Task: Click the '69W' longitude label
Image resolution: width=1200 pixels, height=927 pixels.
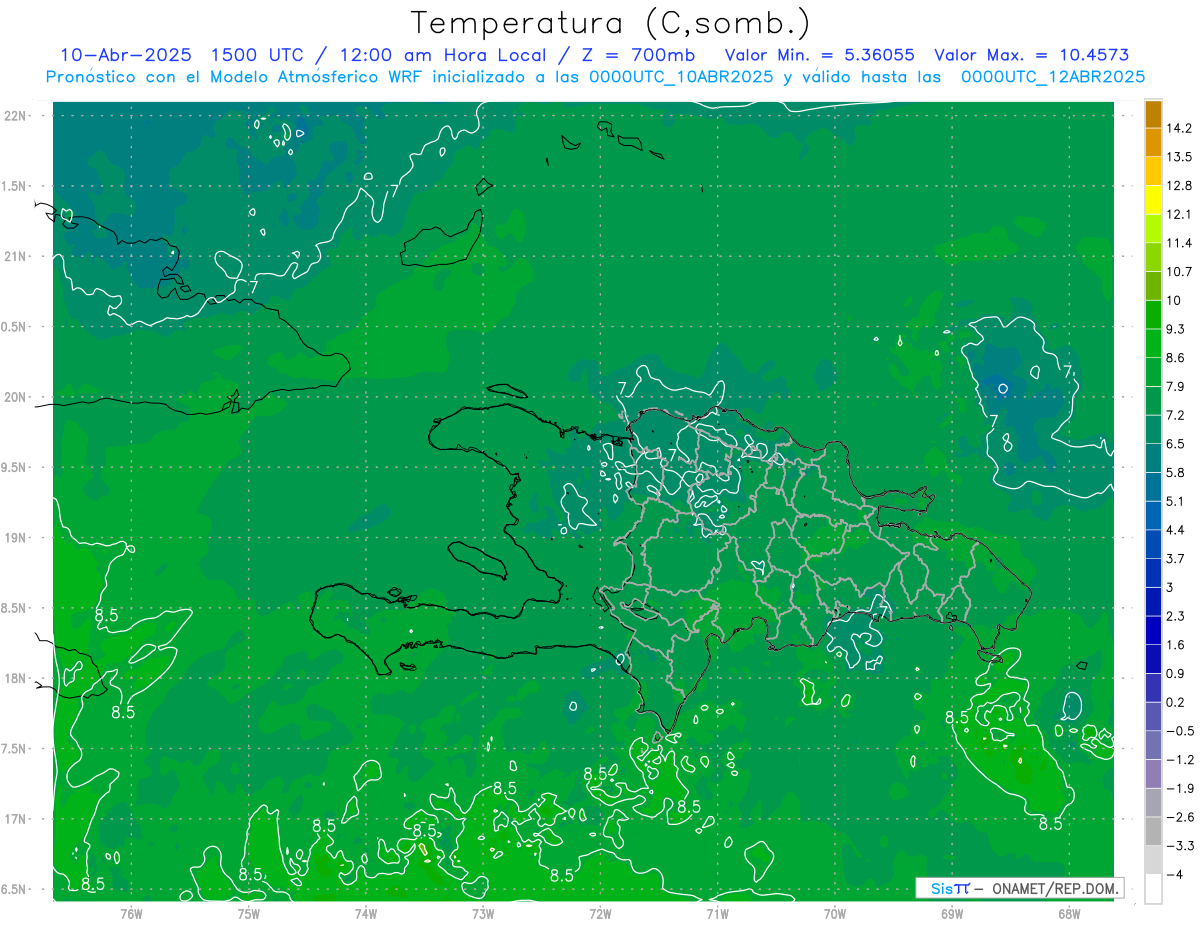Action: pyautogui.click(x=952, y=913)
